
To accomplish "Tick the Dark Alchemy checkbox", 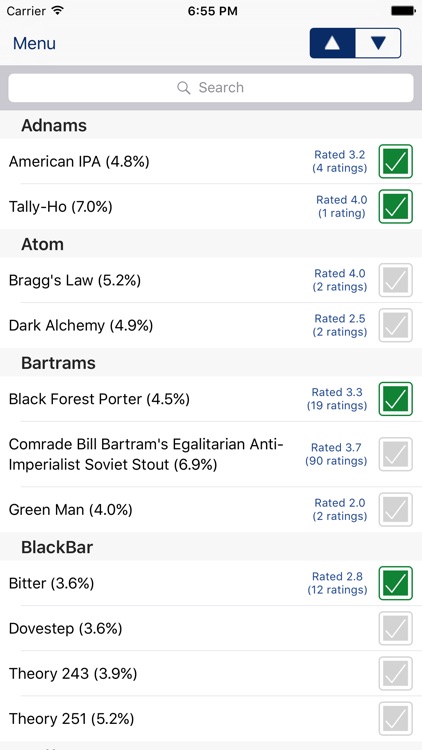I will click(396, 325).
